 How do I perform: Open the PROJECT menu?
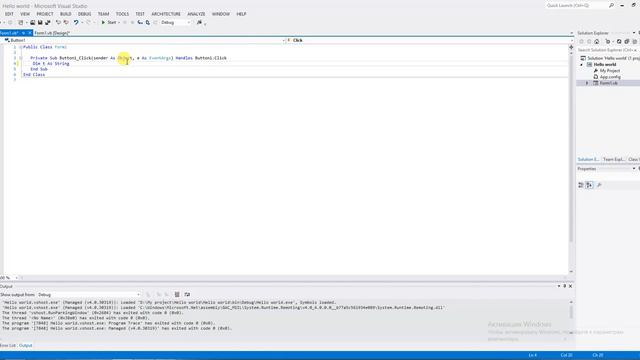(x=45, y=14)
